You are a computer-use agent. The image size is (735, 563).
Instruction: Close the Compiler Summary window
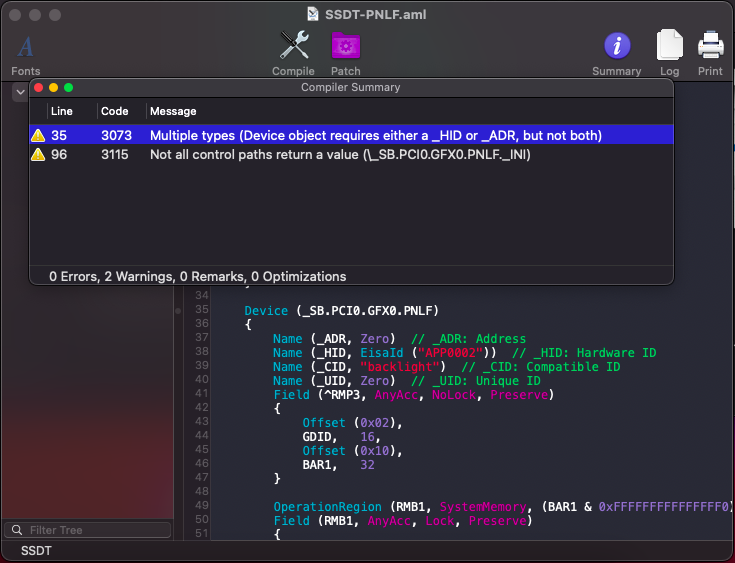[39, 88]
